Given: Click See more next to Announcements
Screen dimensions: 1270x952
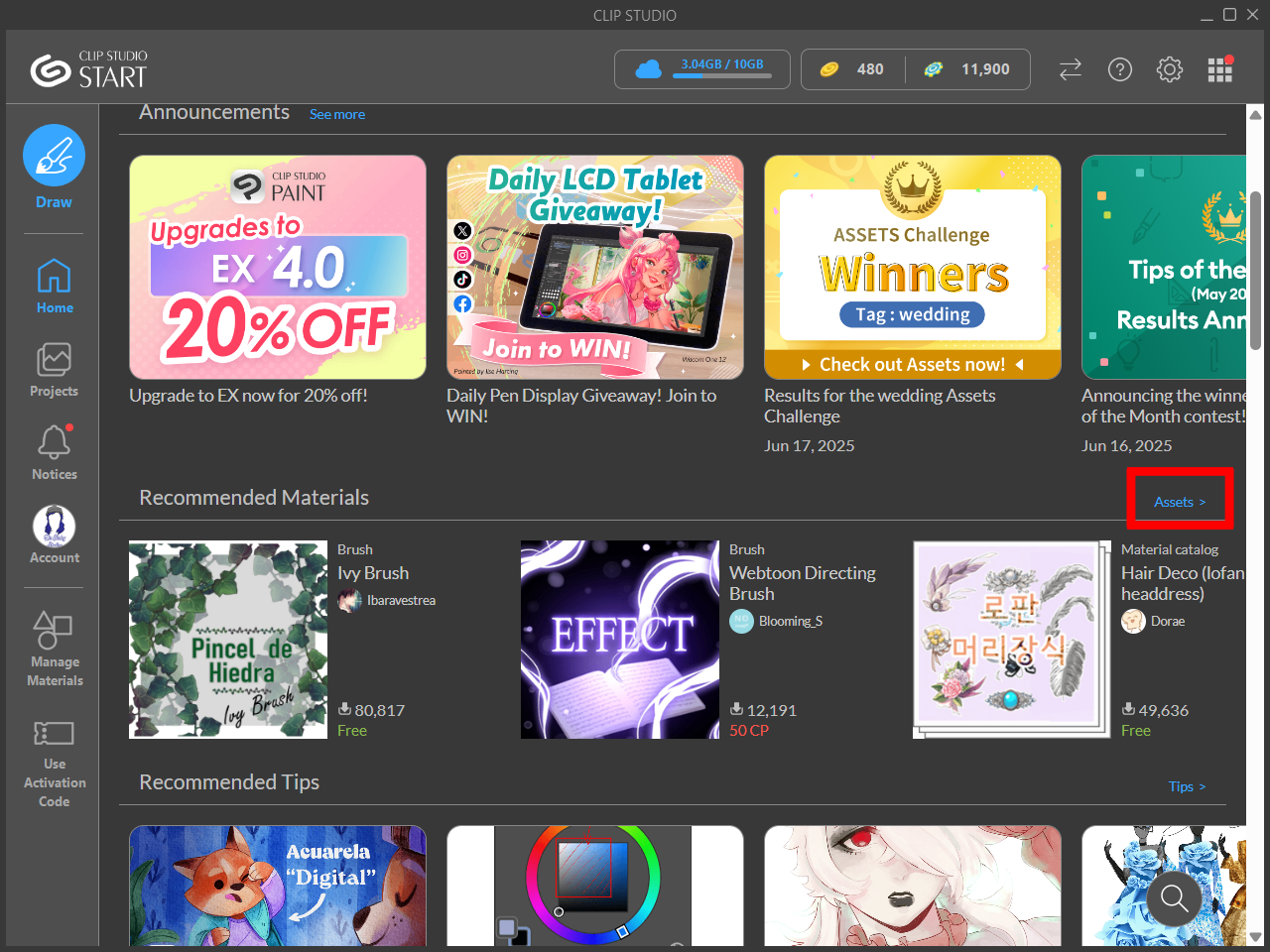Looking at the screenshot, I should [337, 114].
